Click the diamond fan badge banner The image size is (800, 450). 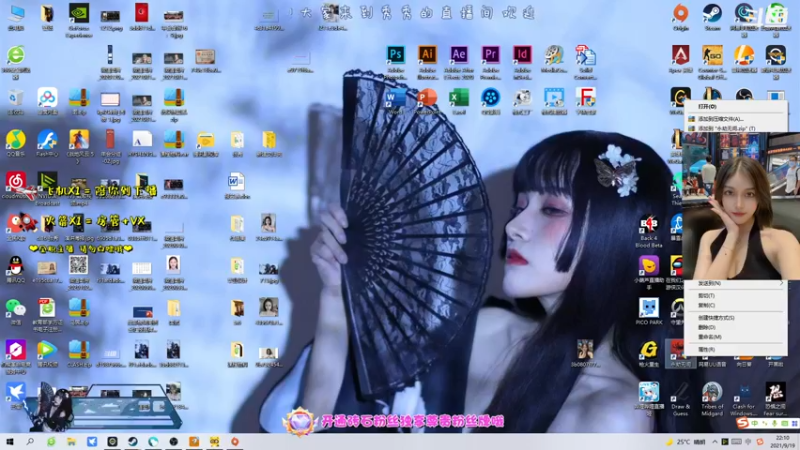[394, 421]
